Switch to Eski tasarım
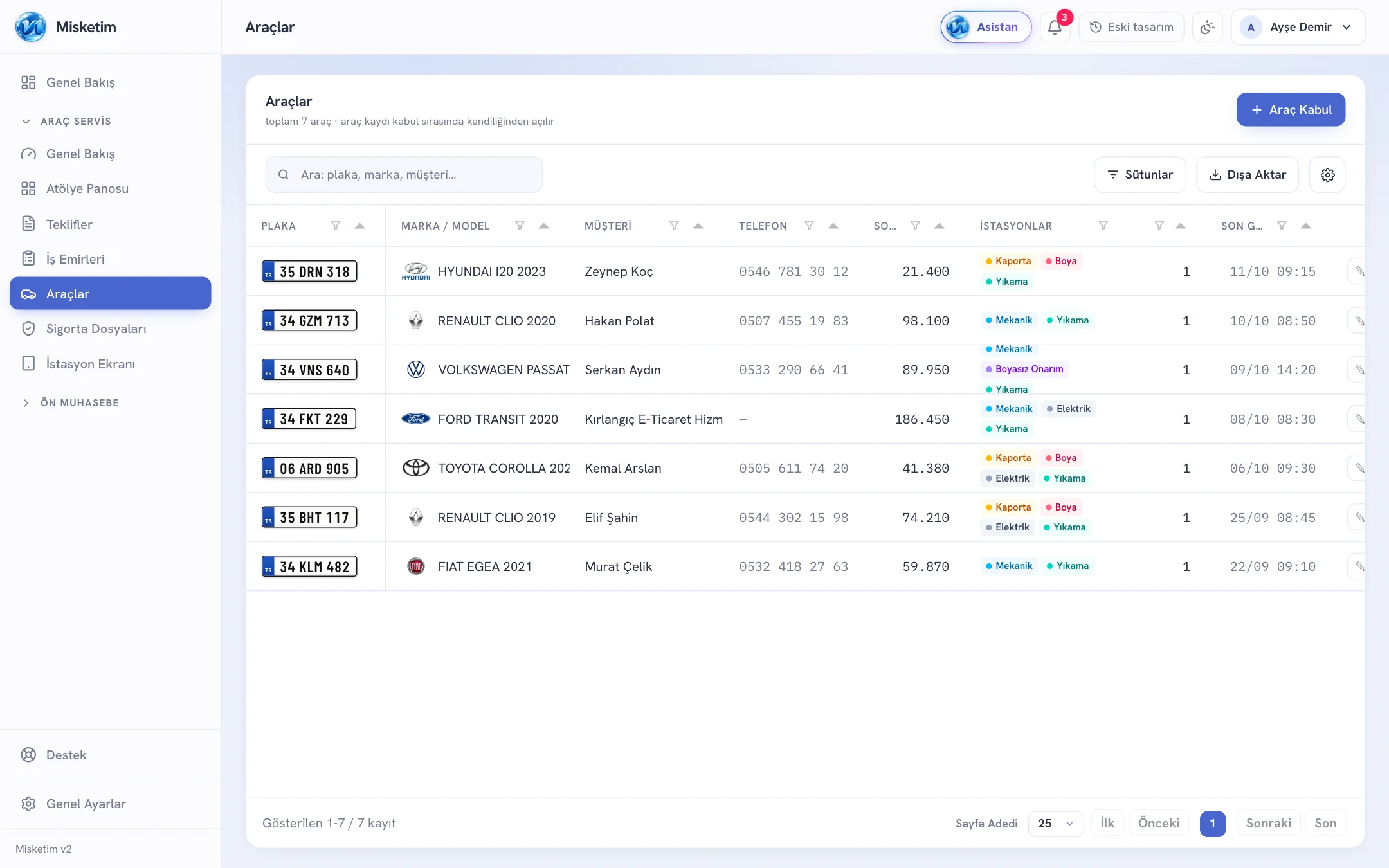The image size is (1389, 868). pyautogui.click(x=1131, y=27)
